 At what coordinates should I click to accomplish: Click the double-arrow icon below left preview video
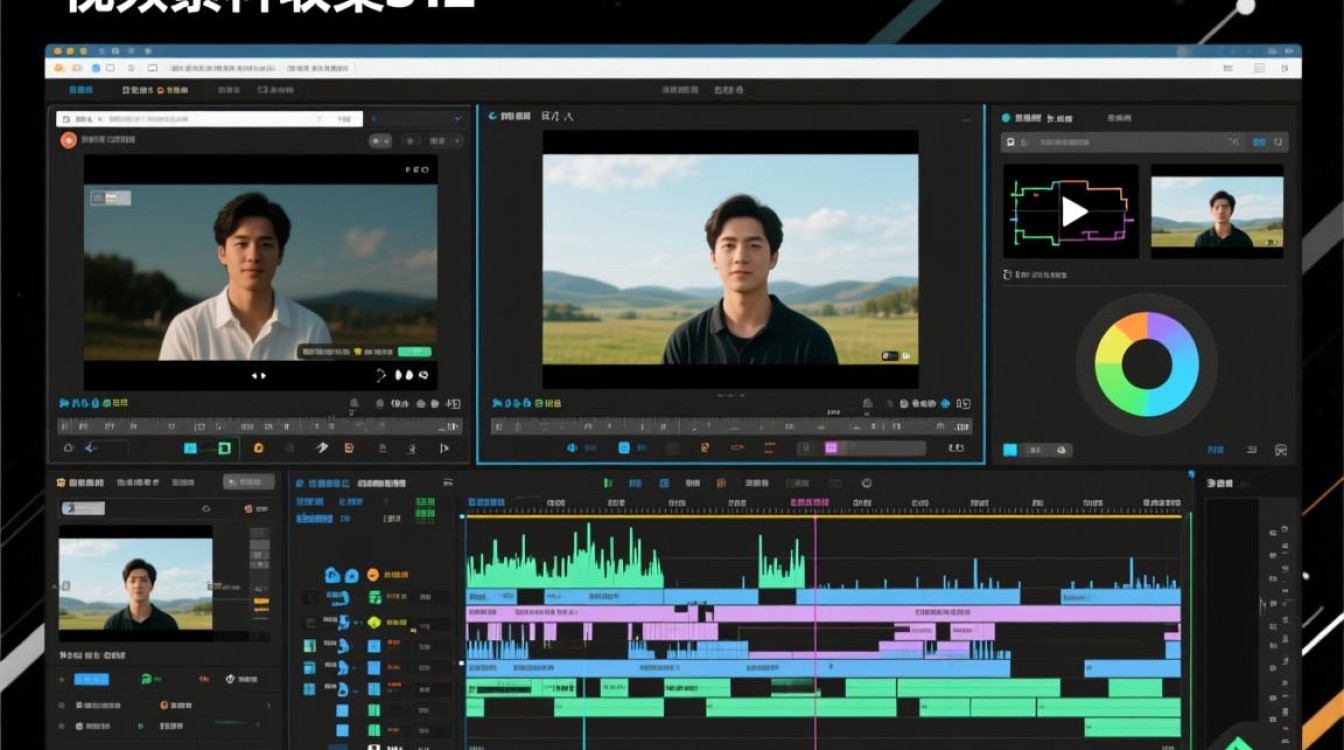(x=258, y=376)
